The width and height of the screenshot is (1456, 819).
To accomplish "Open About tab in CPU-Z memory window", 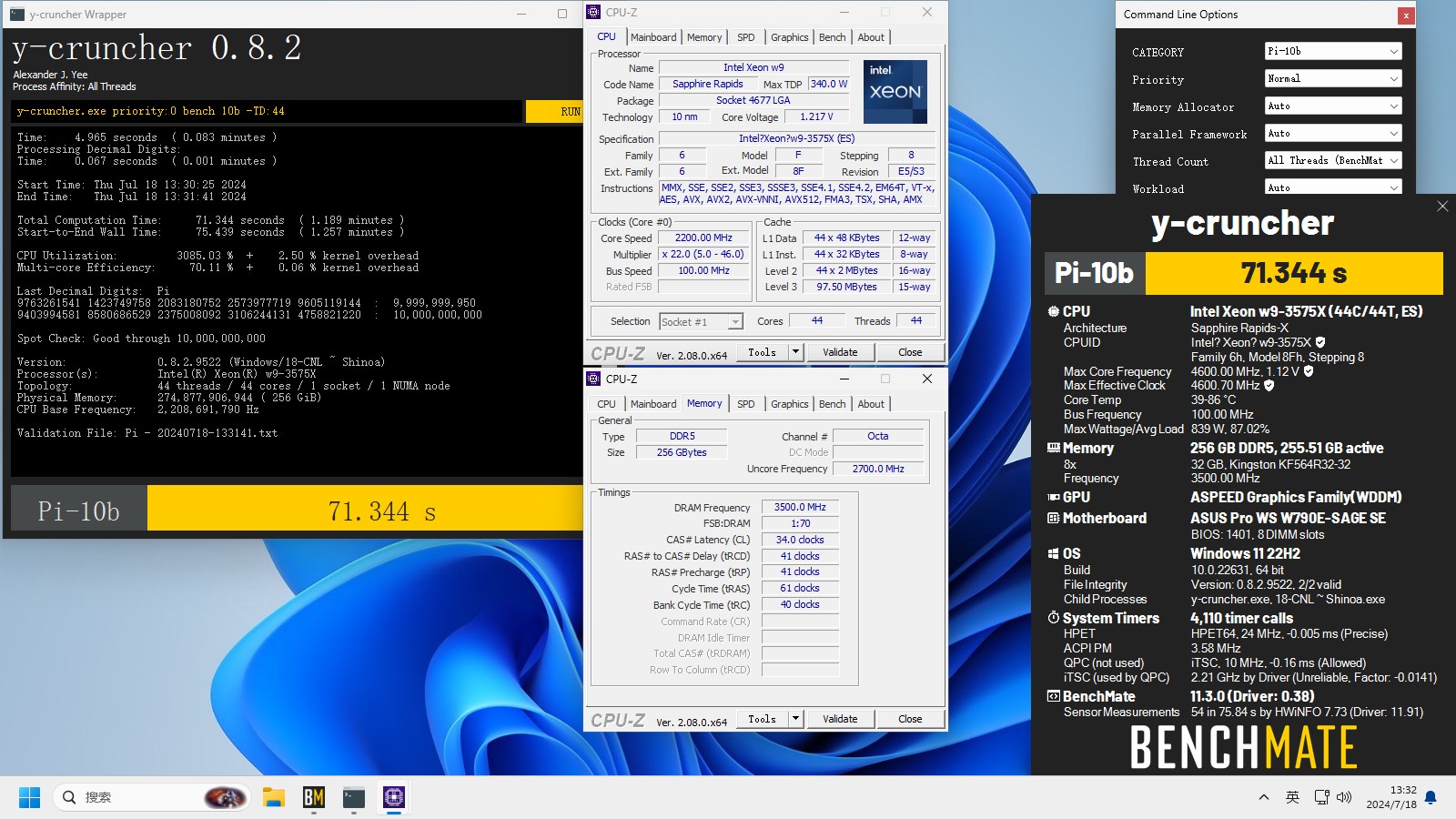I will [x=871, y=404].
